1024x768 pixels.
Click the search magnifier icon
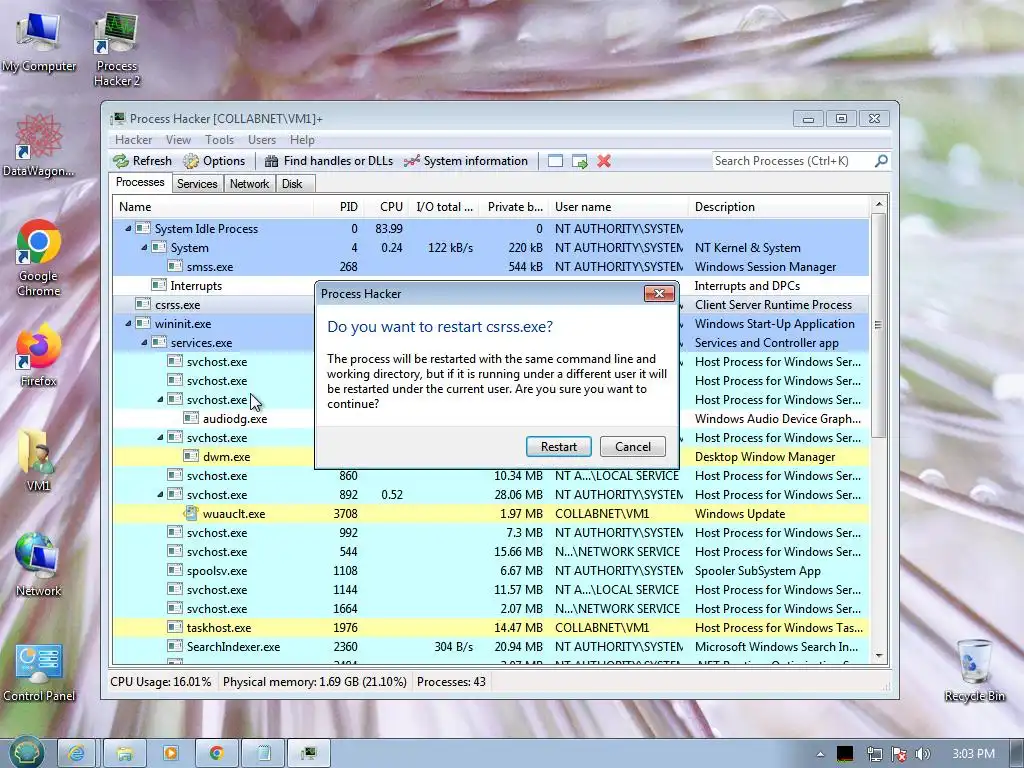pyautogui.click(x=881, y=161)
